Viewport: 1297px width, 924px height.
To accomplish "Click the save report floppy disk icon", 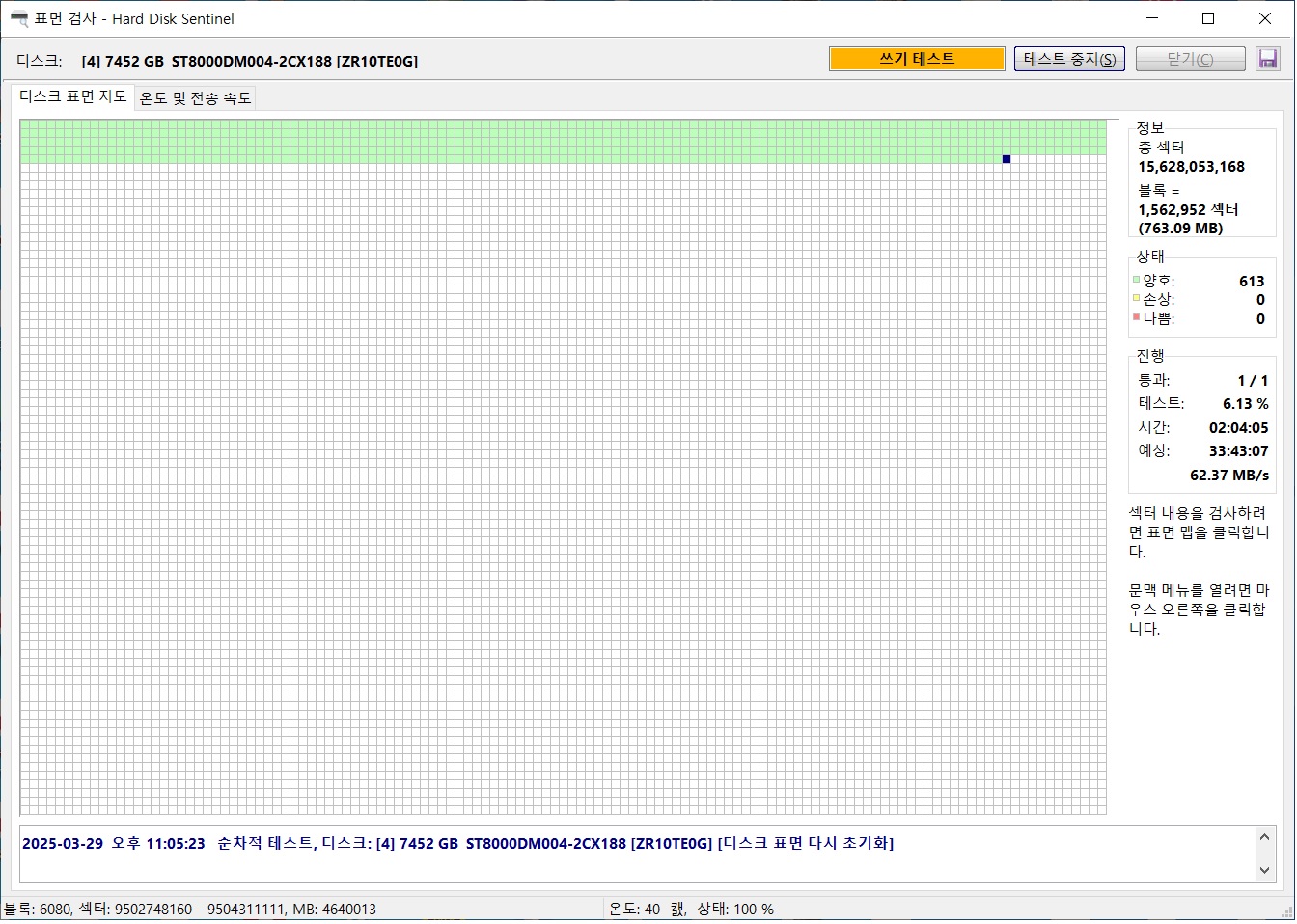I will (x=1267, y=59).
